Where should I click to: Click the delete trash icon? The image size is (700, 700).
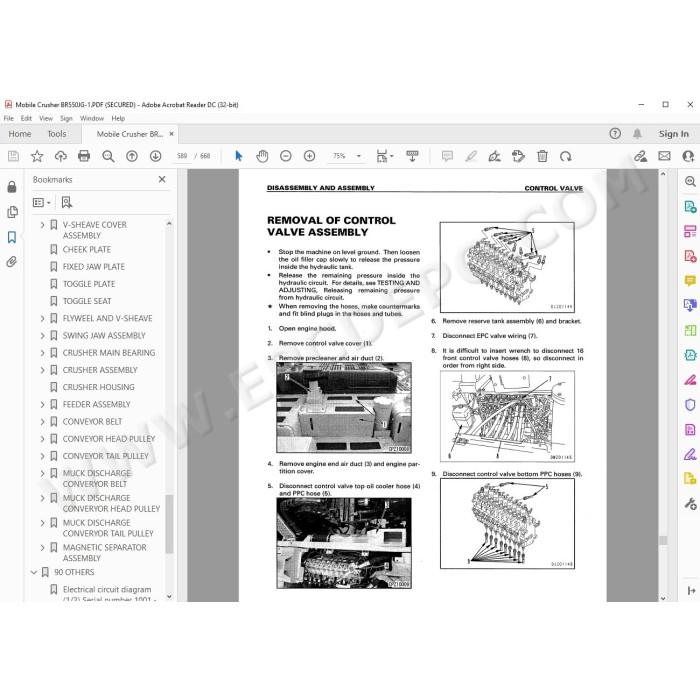(x=542, y=156)
